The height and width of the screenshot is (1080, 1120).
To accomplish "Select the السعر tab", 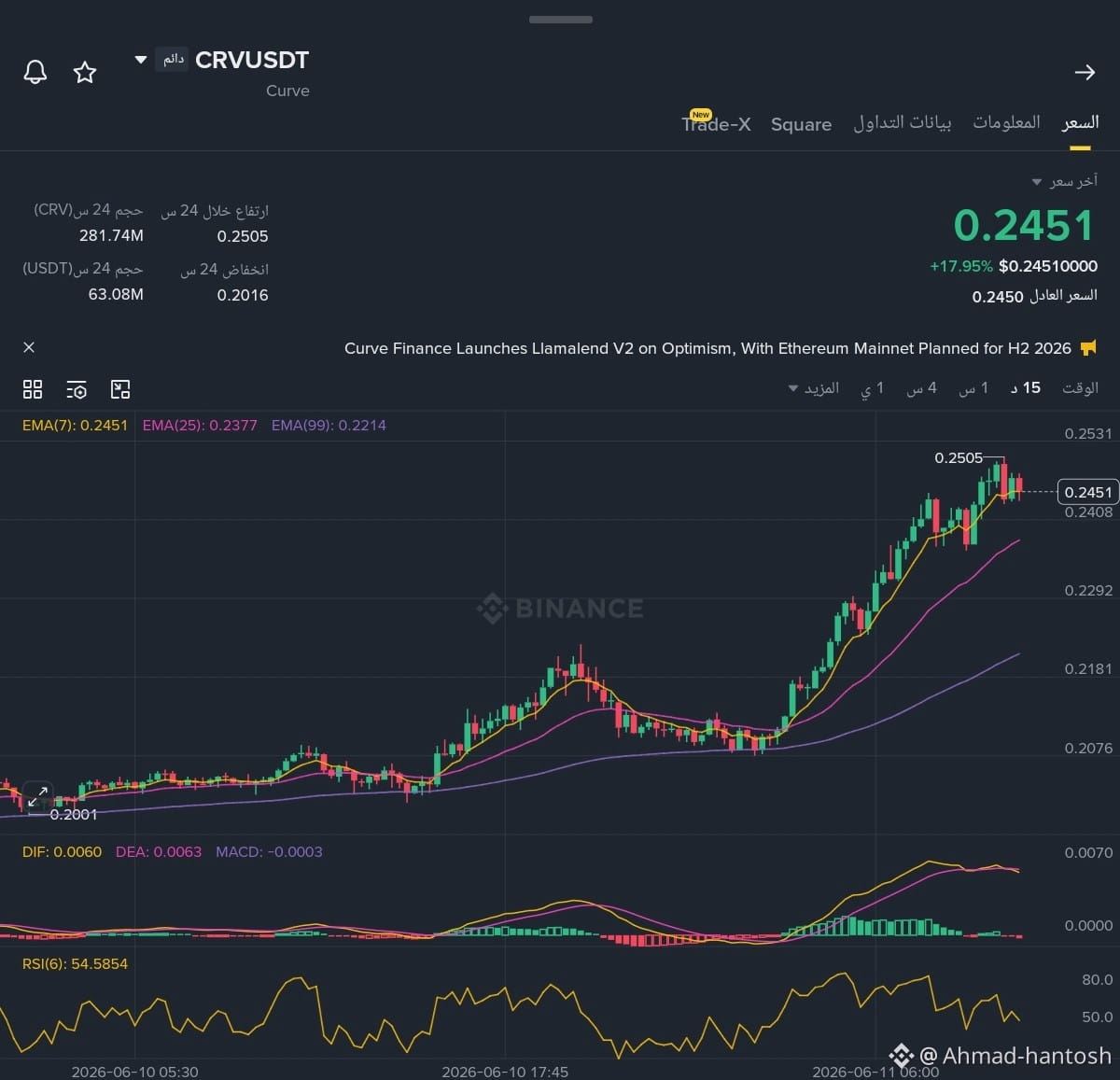I will [x=1080, y=122].
